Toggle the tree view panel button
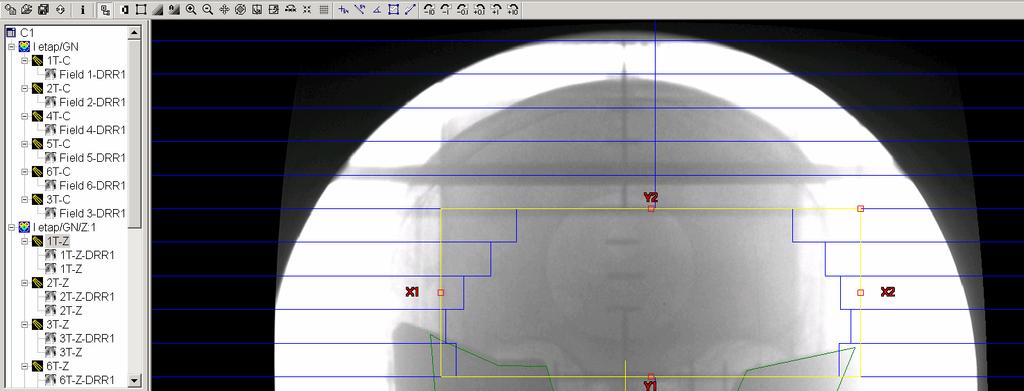 [x=104, y=10]
